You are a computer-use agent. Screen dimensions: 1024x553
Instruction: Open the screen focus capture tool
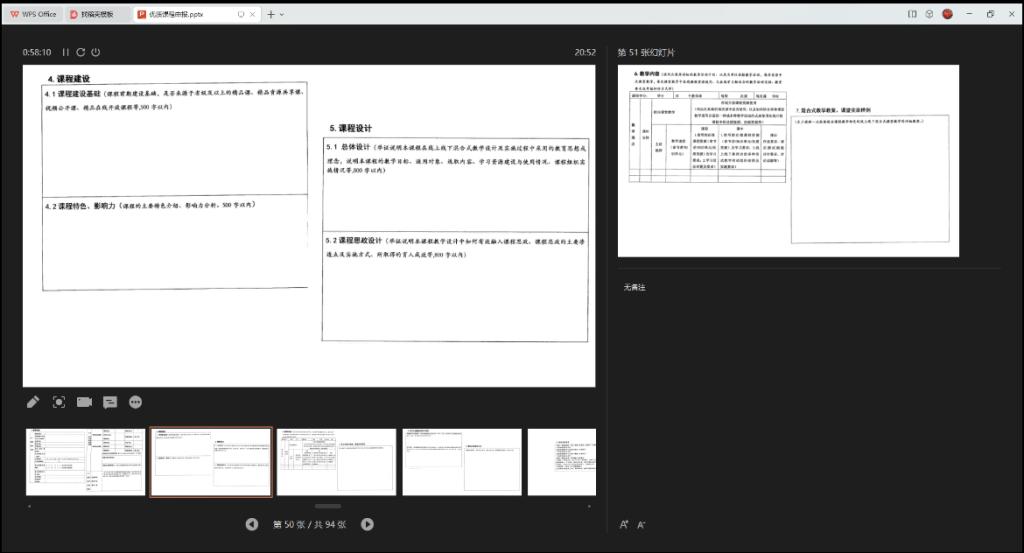click(x=59, y=402)
